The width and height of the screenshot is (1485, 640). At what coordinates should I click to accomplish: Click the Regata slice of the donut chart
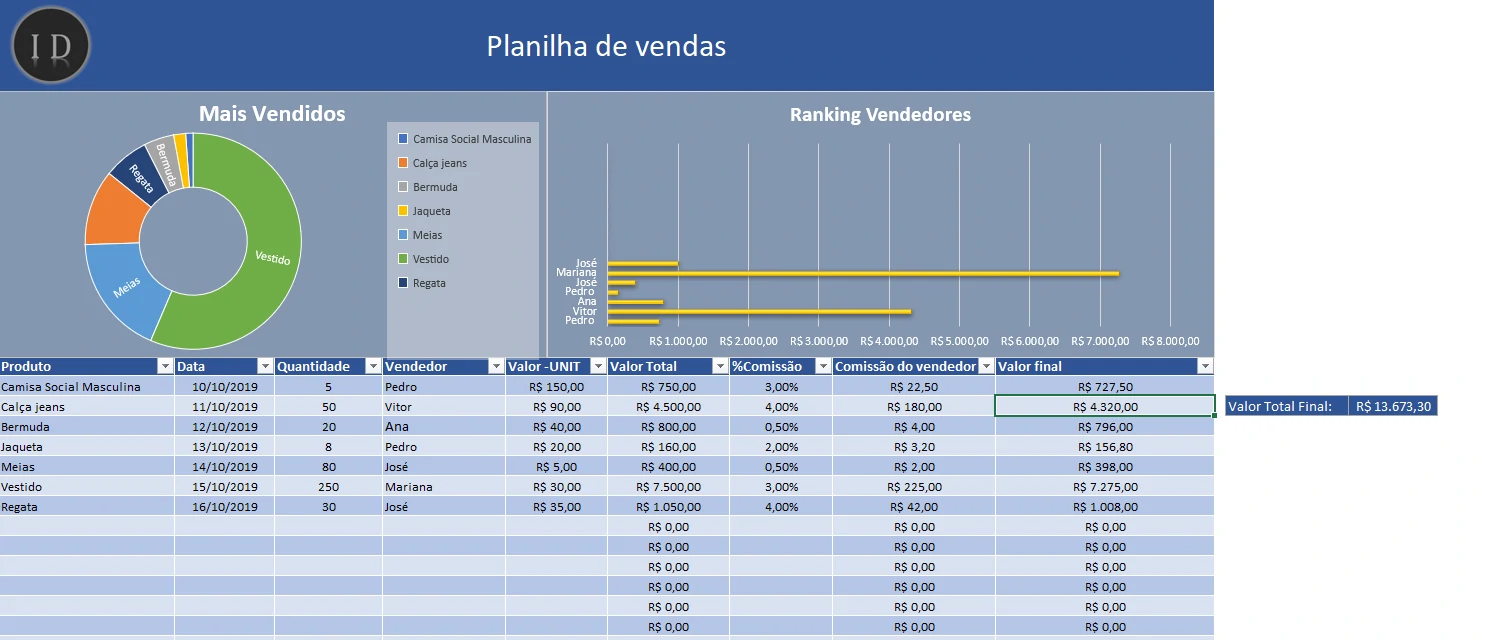140,173
